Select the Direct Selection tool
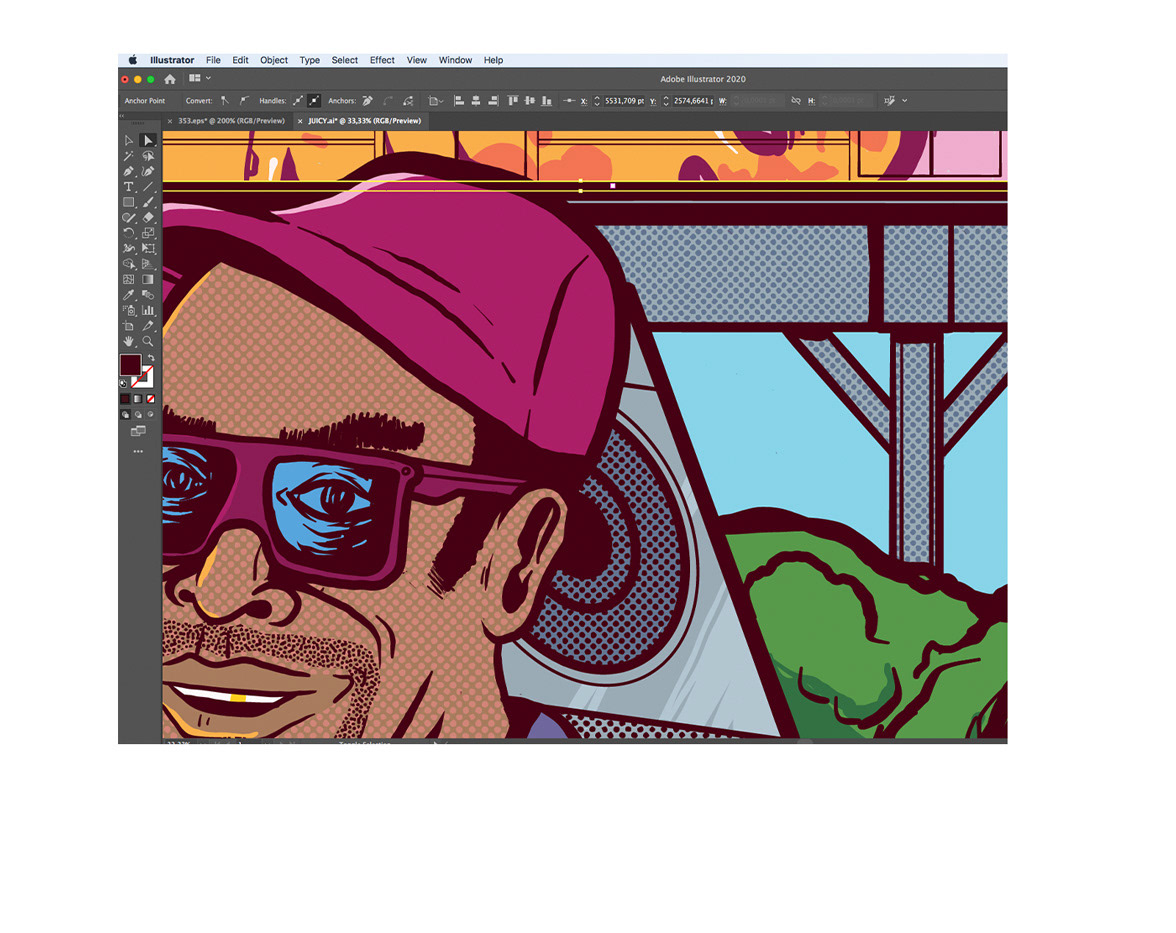The image size is (1176, 933). click(x=148, y=140)
